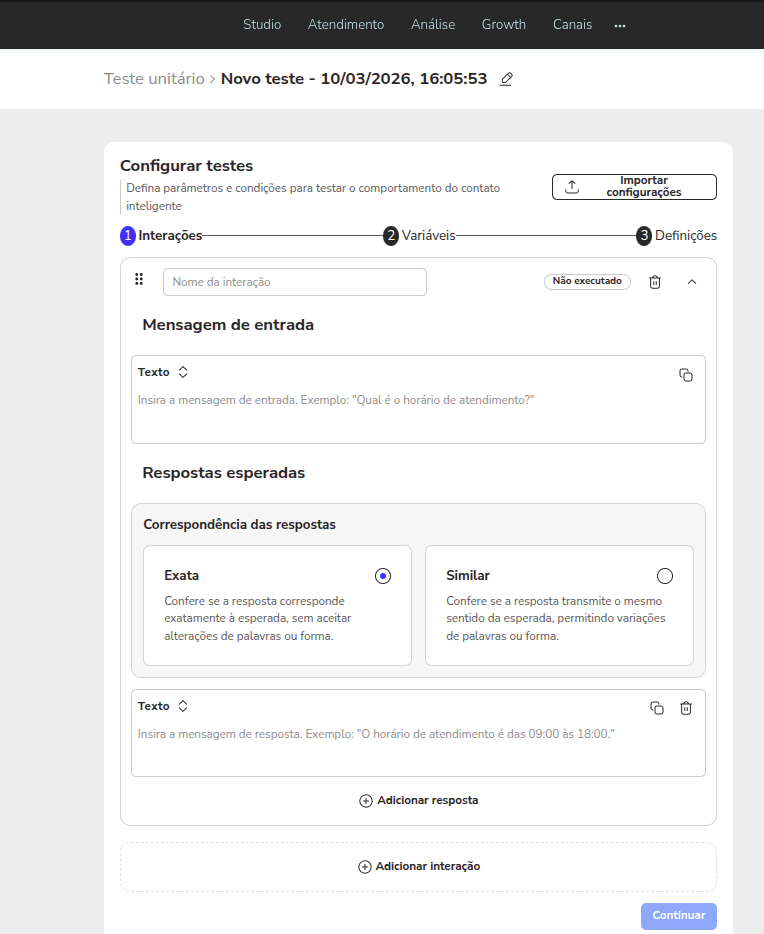Click the upload icon in Importar configurações
764x934 pixels.
point(572,187)
